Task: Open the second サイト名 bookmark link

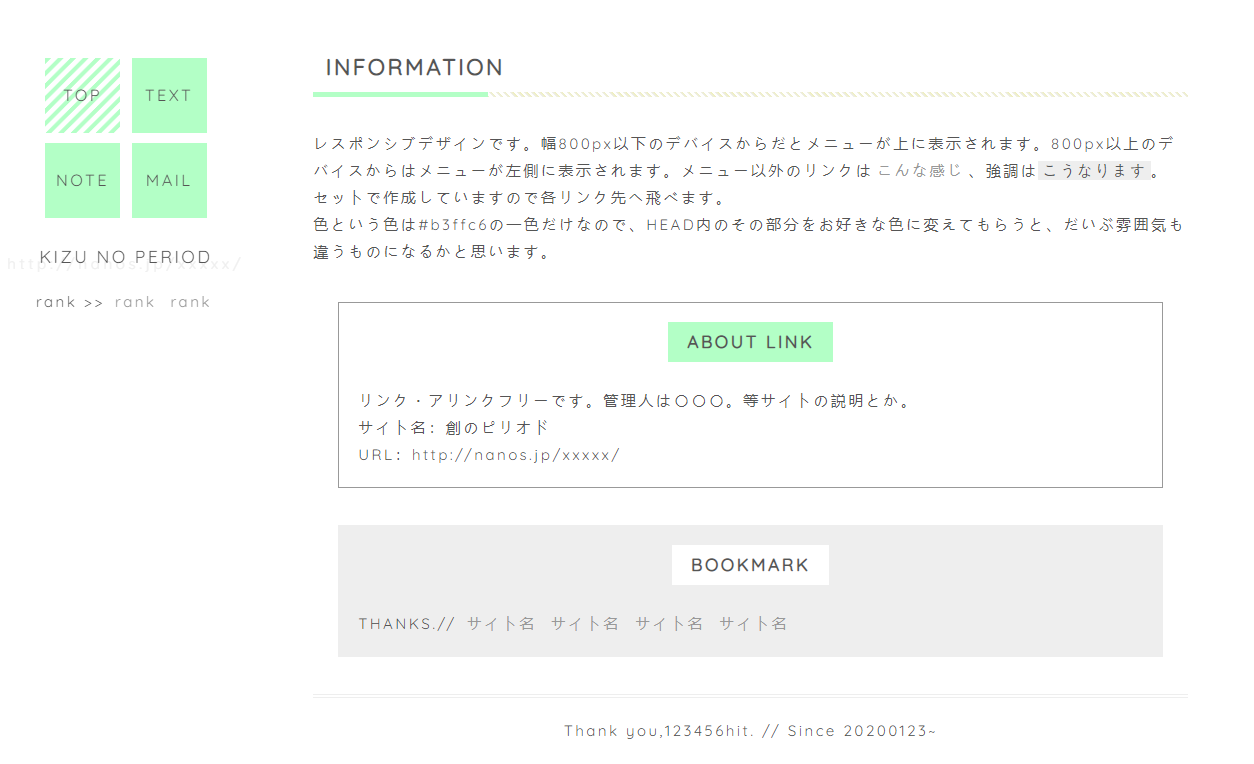Action: 585,624
